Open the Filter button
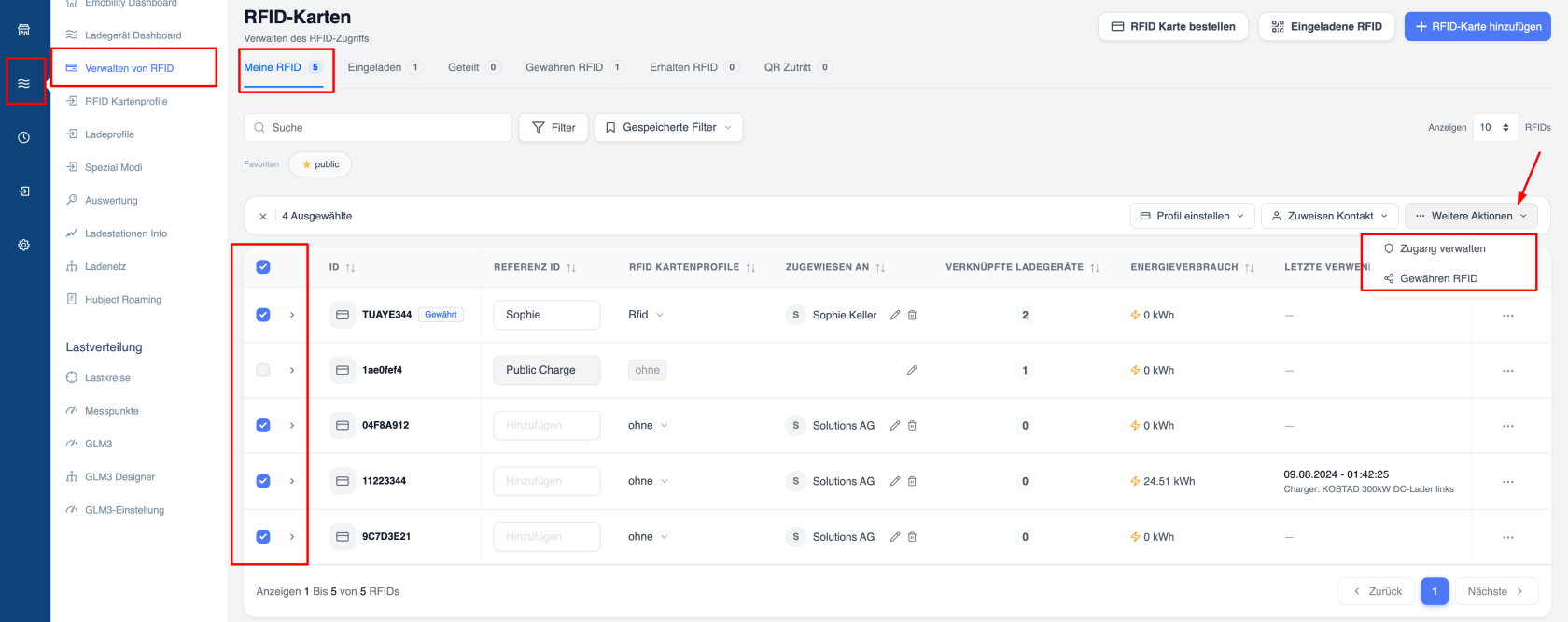Viewport: 1568px width, 622px height. pos(553,128)
